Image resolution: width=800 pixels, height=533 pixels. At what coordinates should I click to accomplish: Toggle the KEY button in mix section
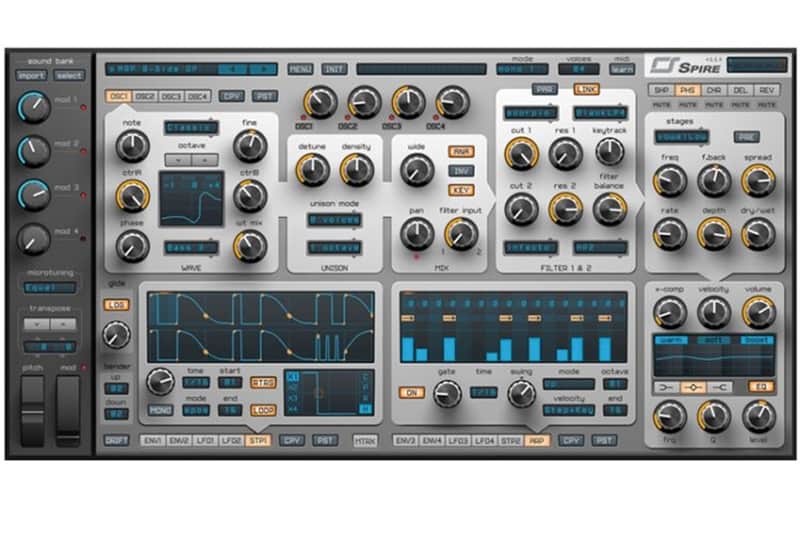click(x=461, y=190)
